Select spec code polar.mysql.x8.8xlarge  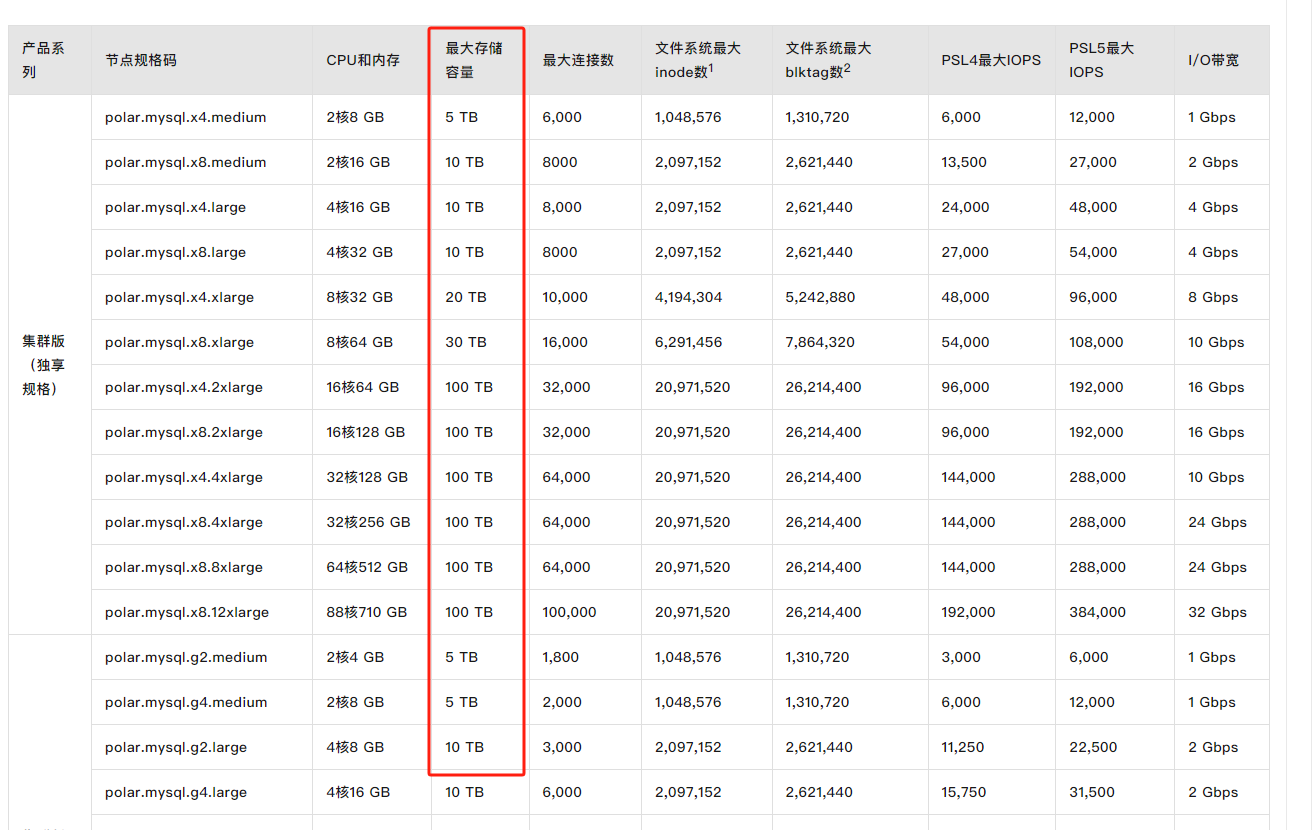(x=184, y=567)
